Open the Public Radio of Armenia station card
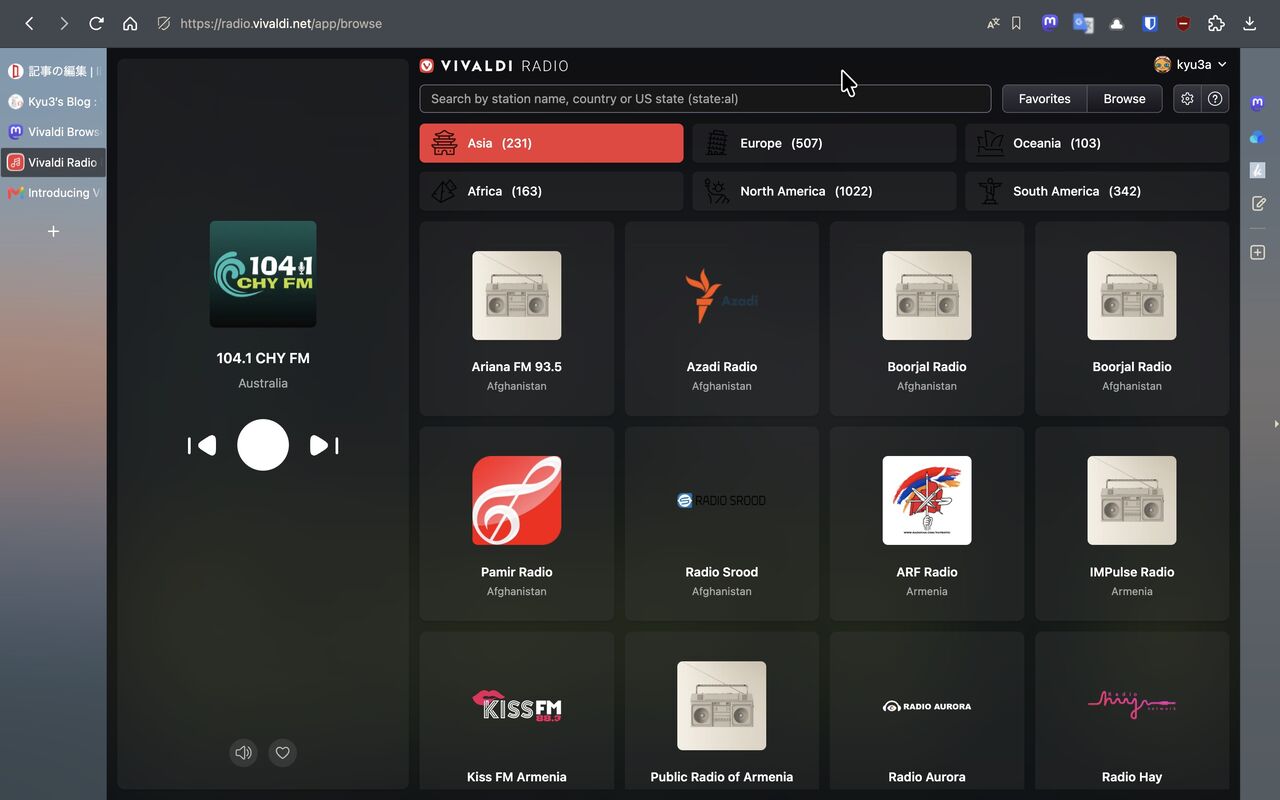The height and width of the screenshot is (800, 1280). (722, 712)
